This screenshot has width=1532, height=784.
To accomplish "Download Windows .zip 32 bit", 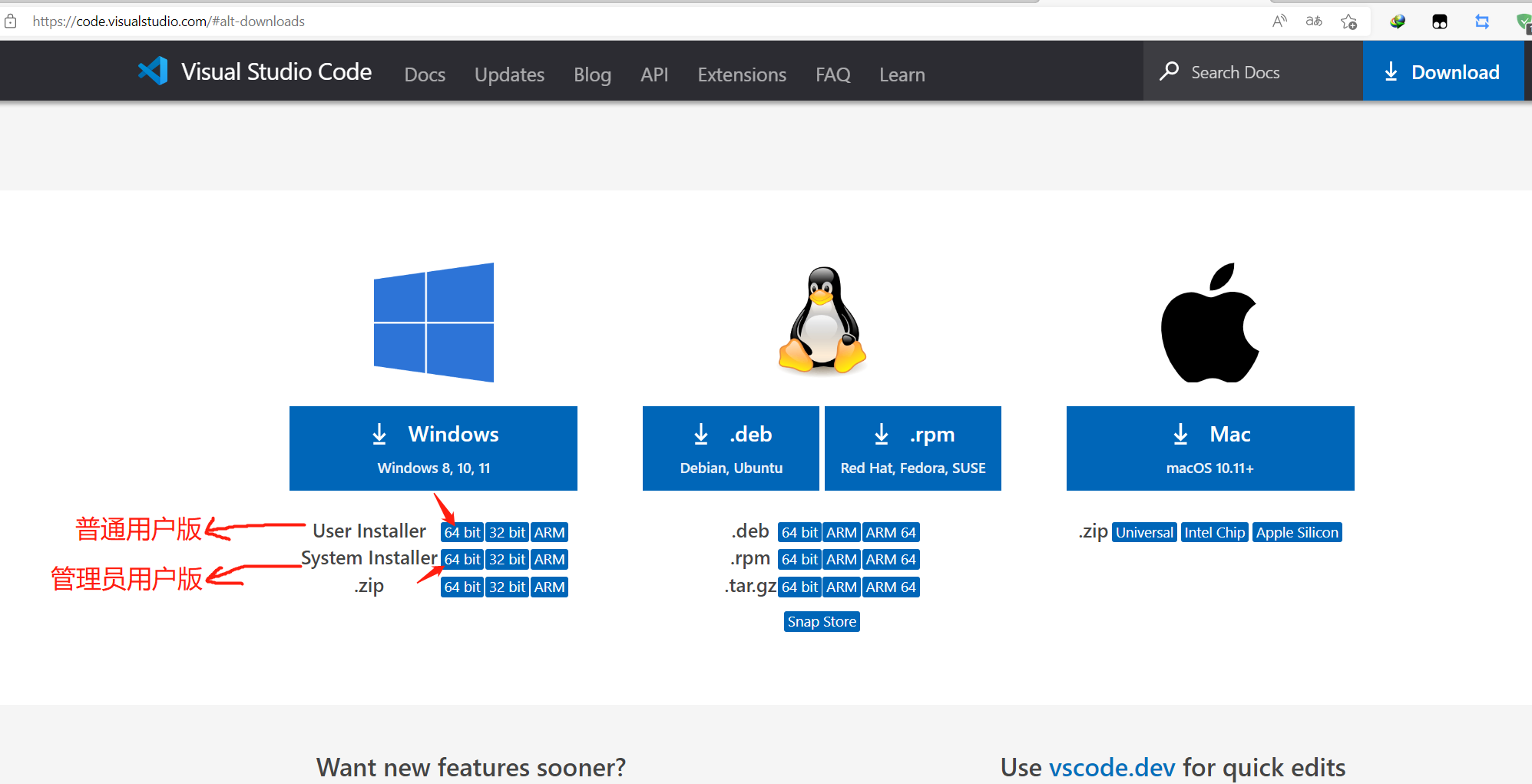I will pos(507,587).
